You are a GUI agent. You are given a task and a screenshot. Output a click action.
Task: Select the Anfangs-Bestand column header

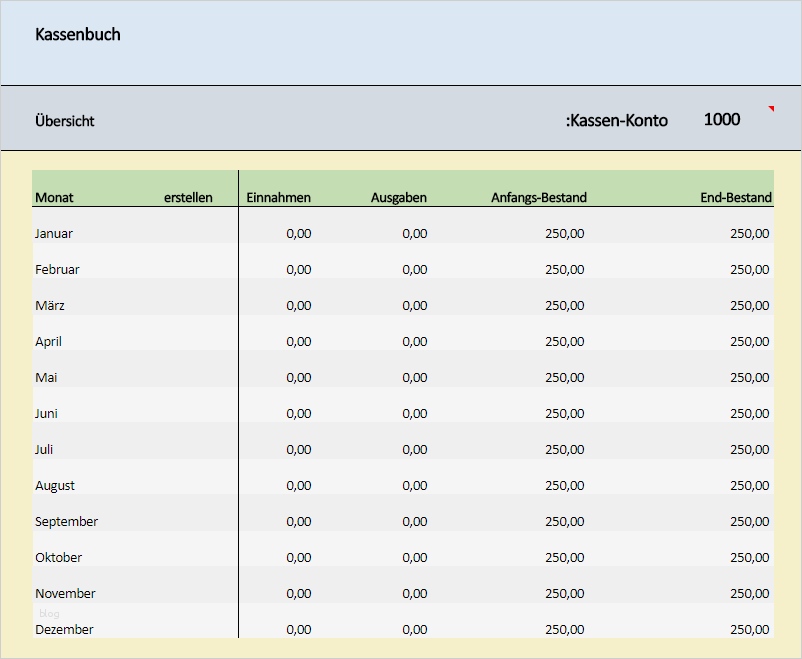click(x=536, y=197)
